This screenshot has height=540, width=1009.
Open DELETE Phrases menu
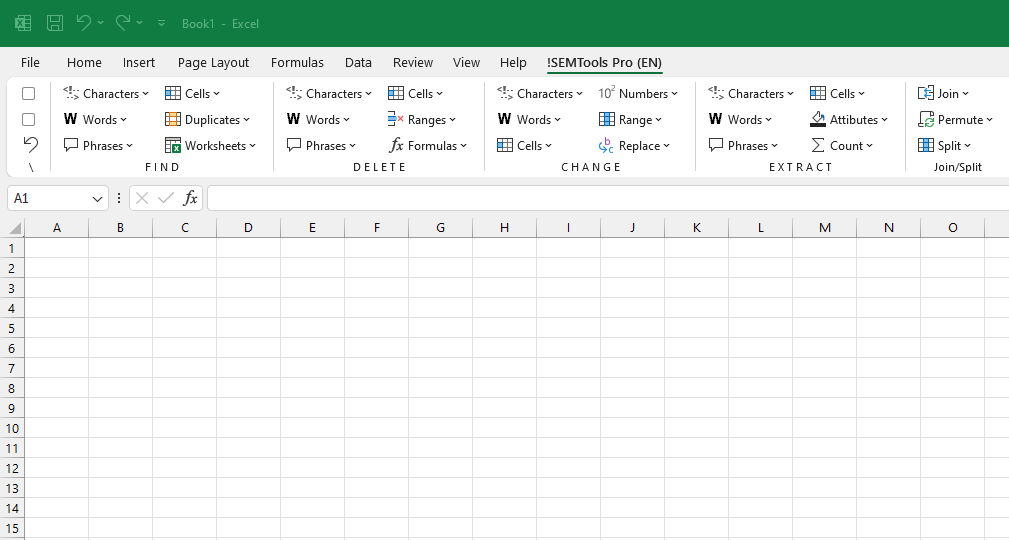click(x=322, y=145)
